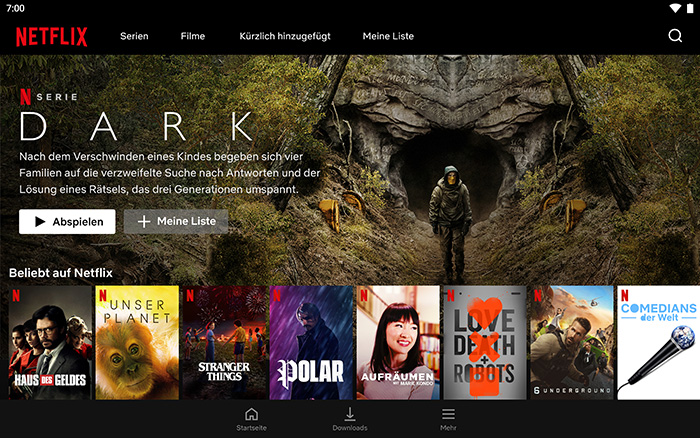Open the search magnifier icon
Viewport: 700px width, 438px height.
click(675, 36)
